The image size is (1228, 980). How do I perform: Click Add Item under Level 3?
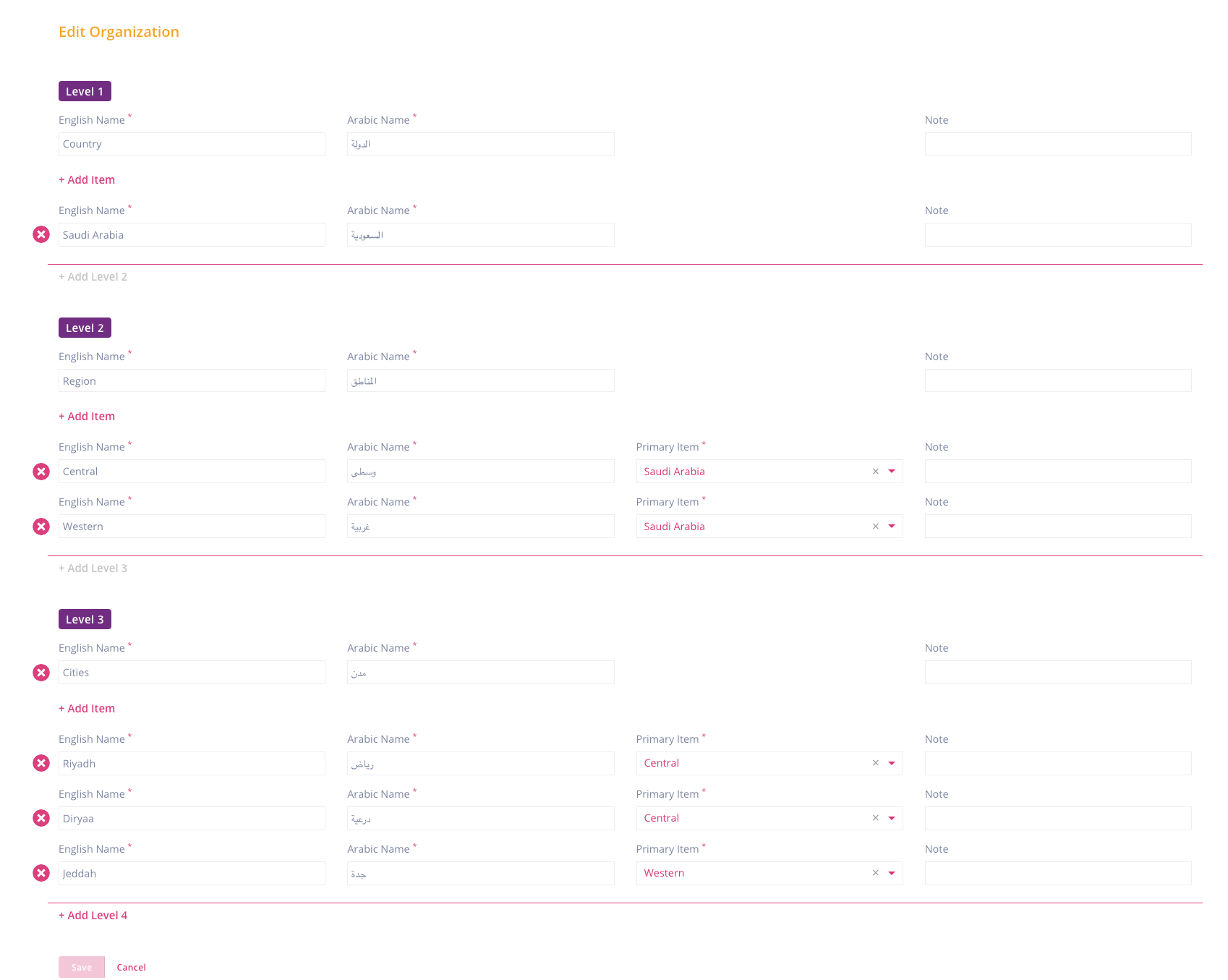[87, 708]
